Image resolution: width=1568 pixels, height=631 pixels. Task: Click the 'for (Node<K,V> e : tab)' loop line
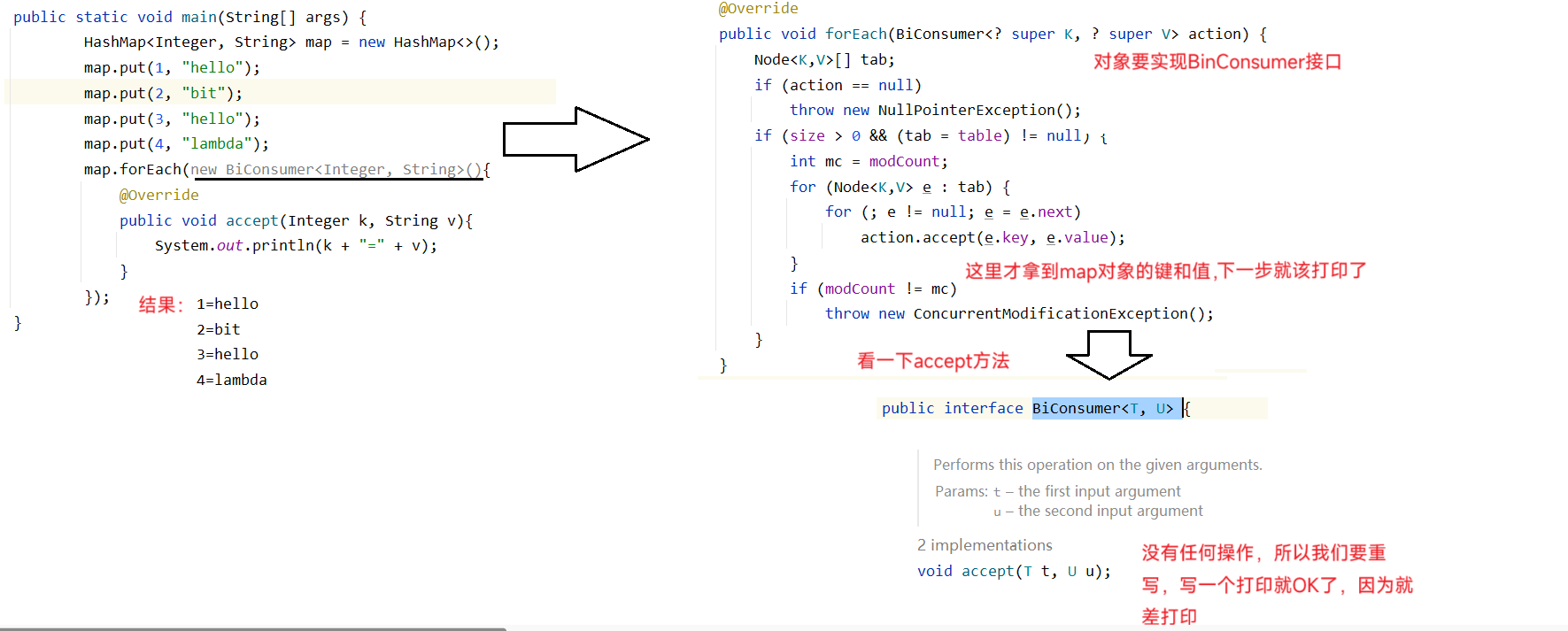tap(900, 188)
